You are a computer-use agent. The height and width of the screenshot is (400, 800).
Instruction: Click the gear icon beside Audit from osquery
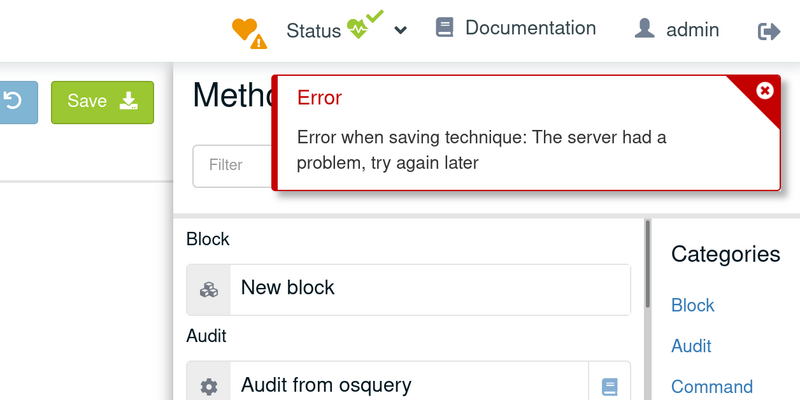pos(209,387)
